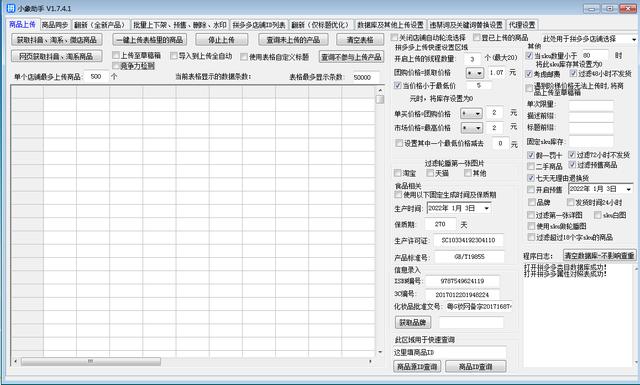This screenshot has height=385, width=640.
Task: Click the 产品标准号 input field
Action: click(x=469, y=257)
